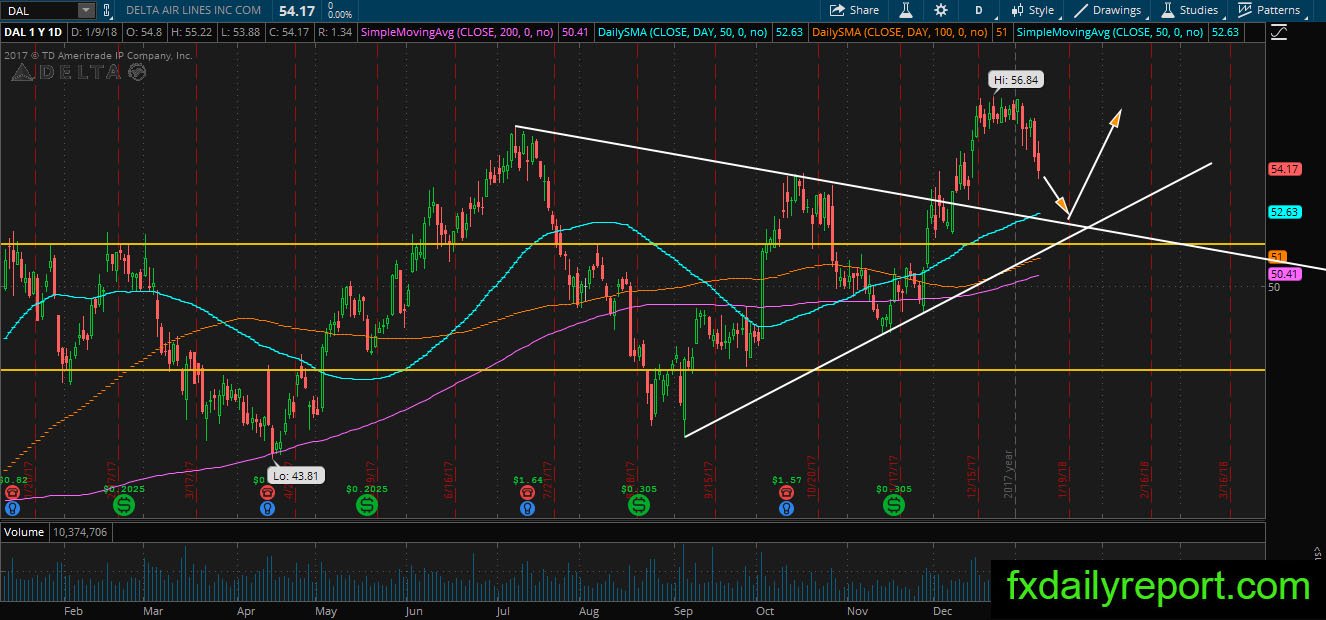The image size is (1326, 620).
Task: Select DailySMA (CLOSE, DAY, 50) study label
Action: click(682, 32)
